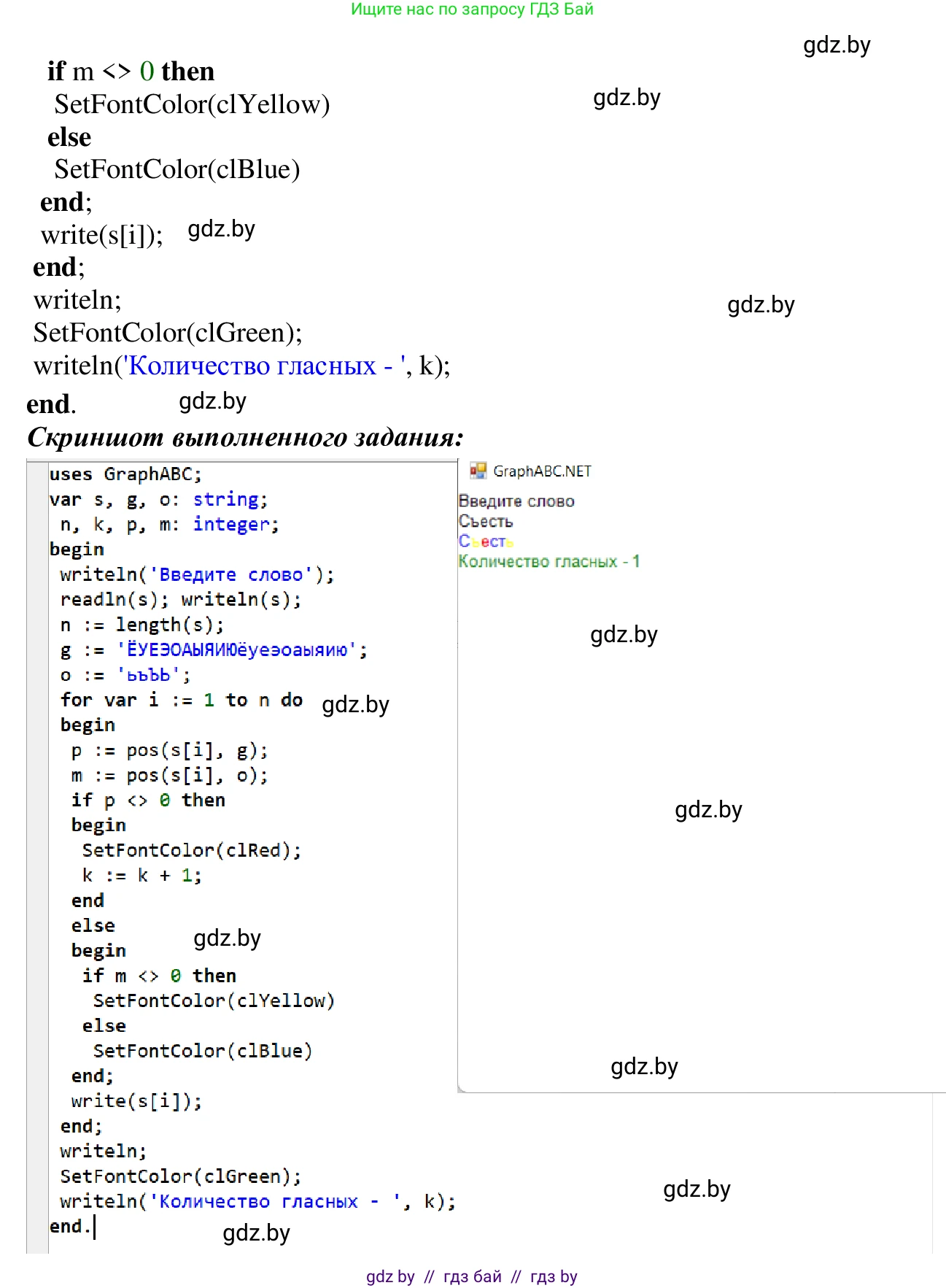Open the green header link "Ищите нас по запросу ГДЗ Бай"
Image resolution: width=946 pixels, height=1288 pixels.
click(x=472, y=9)
